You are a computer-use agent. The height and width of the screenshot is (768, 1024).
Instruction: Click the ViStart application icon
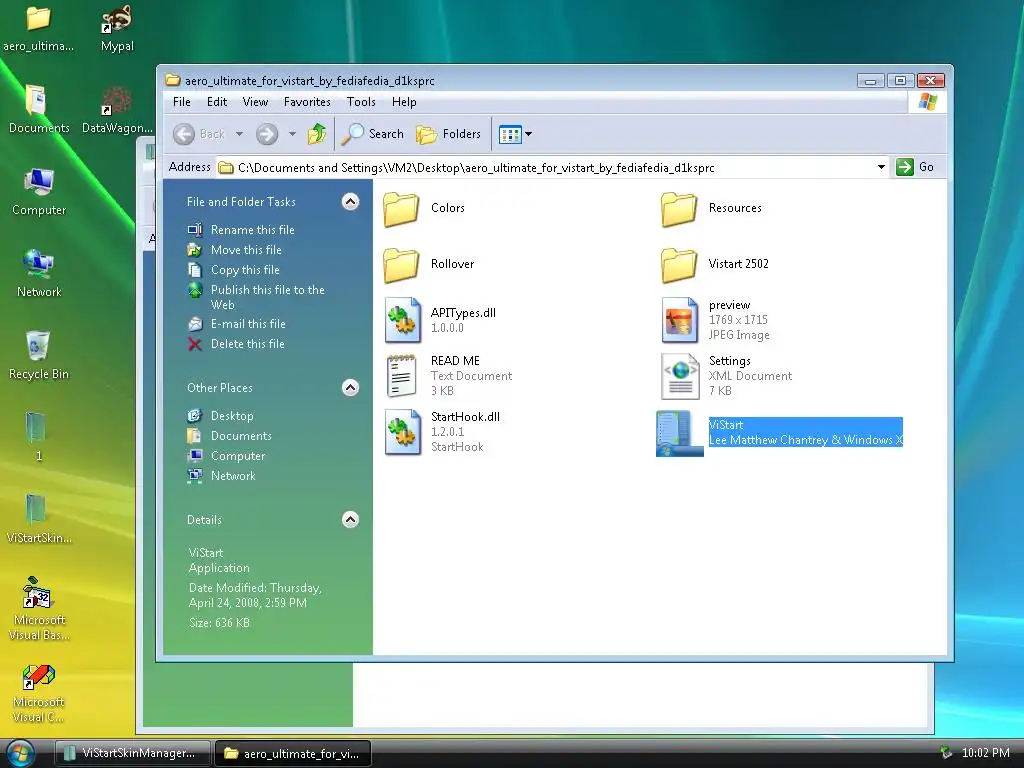coord(679,433)
